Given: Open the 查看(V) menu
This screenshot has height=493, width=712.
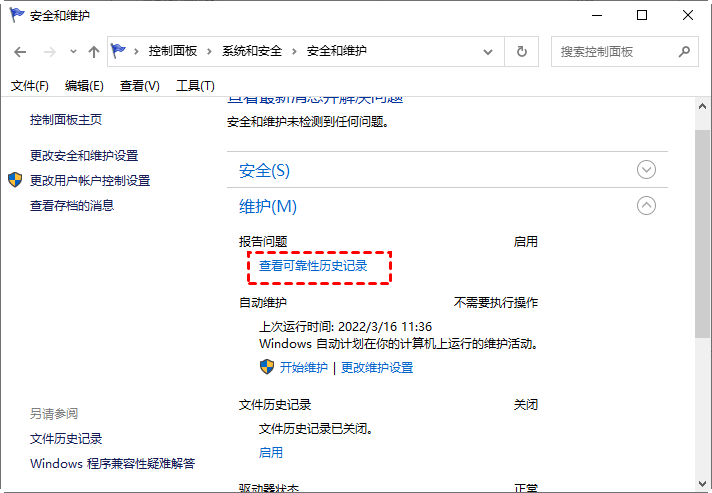Looking at the screenshot, I should (x=139, y=86).
